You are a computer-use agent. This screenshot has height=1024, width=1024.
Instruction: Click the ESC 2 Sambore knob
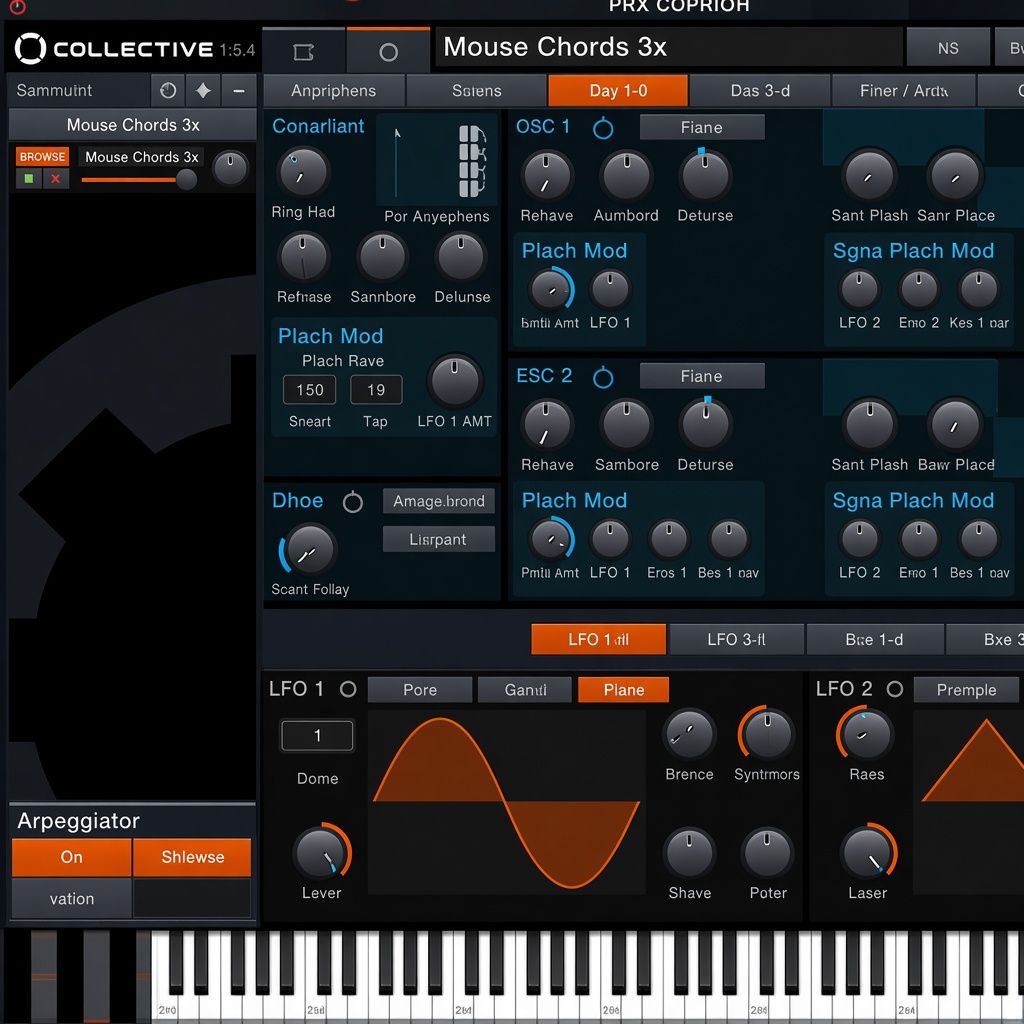click(x=626, y=425)
